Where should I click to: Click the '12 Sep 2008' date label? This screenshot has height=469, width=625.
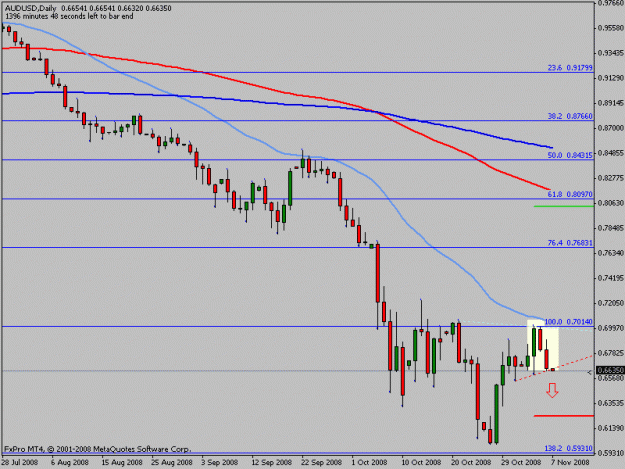point(271,462)
